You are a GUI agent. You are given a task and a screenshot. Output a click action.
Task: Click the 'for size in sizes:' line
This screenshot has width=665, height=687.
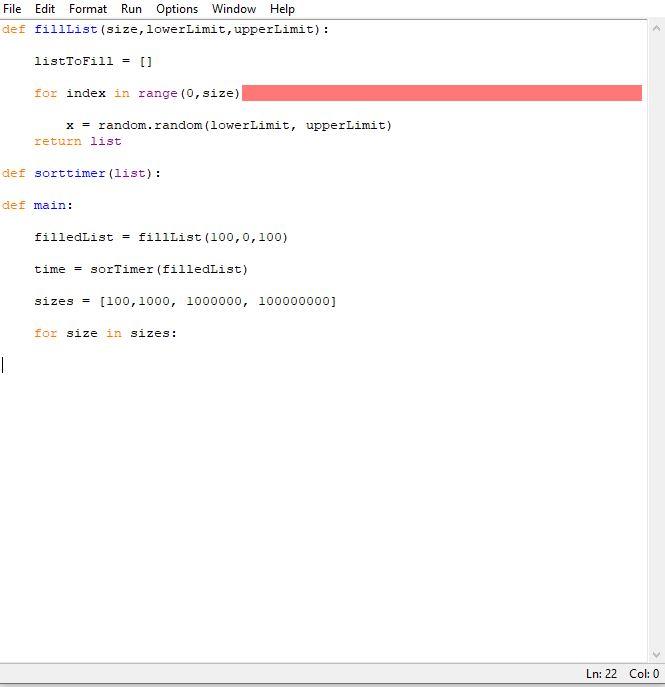(106, 333)
